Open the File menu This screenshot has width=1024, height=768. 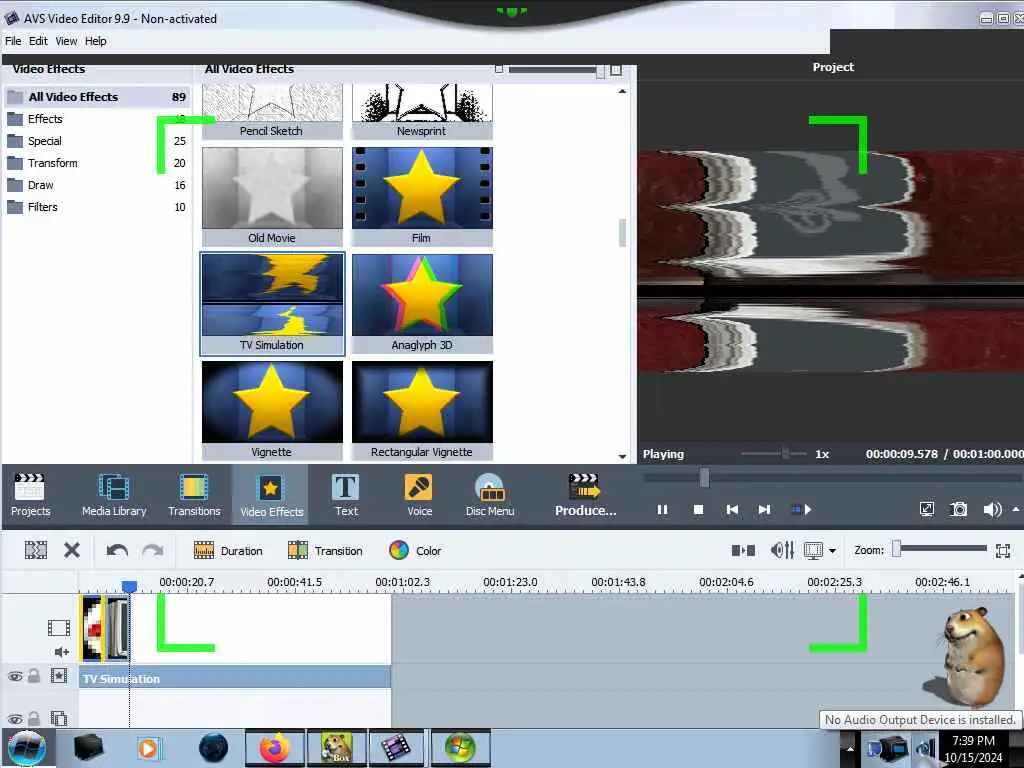tap(13, 41)
